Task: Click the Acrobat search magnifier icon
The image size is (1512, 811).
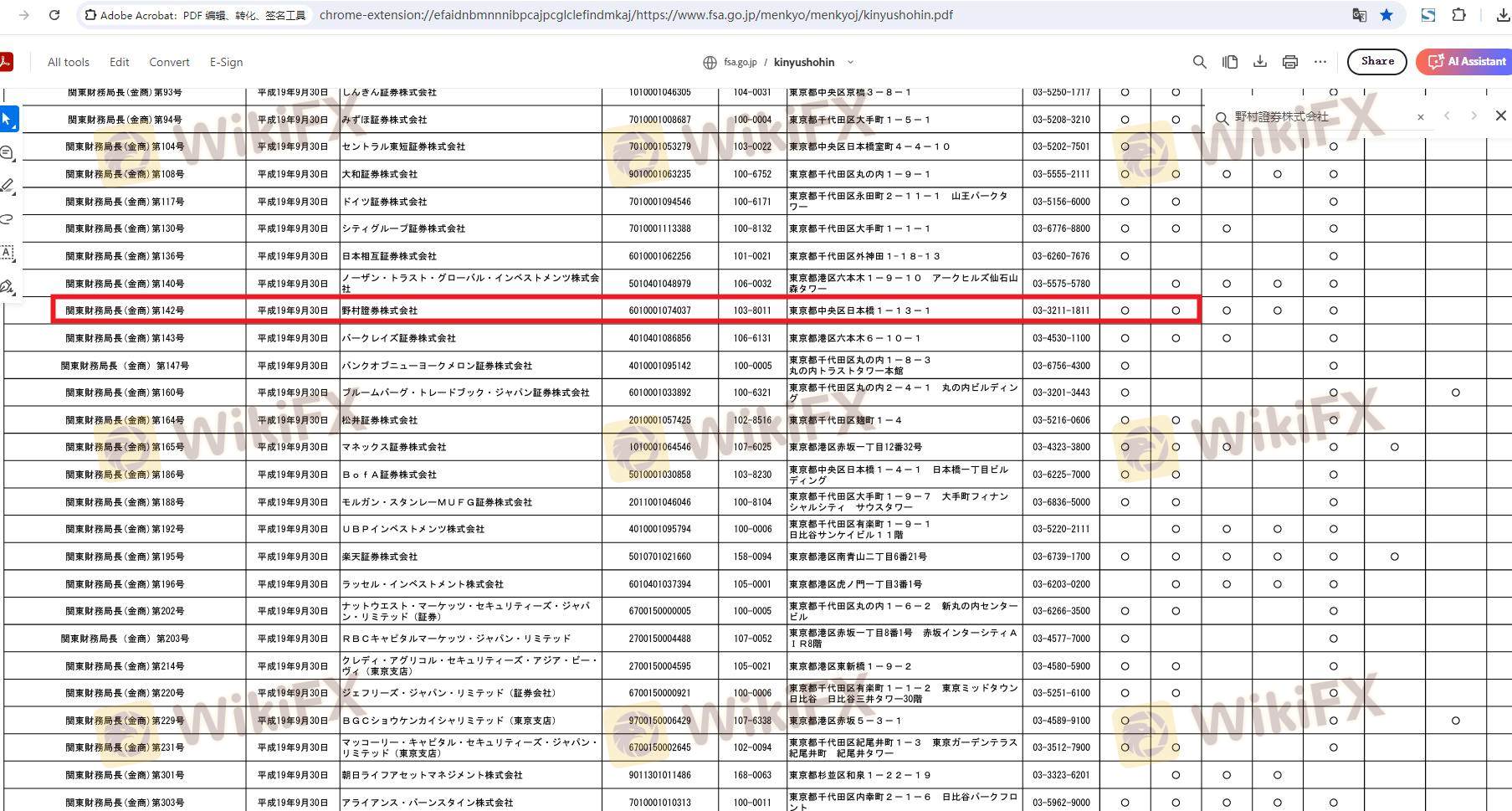Action: pos(1199,62)
